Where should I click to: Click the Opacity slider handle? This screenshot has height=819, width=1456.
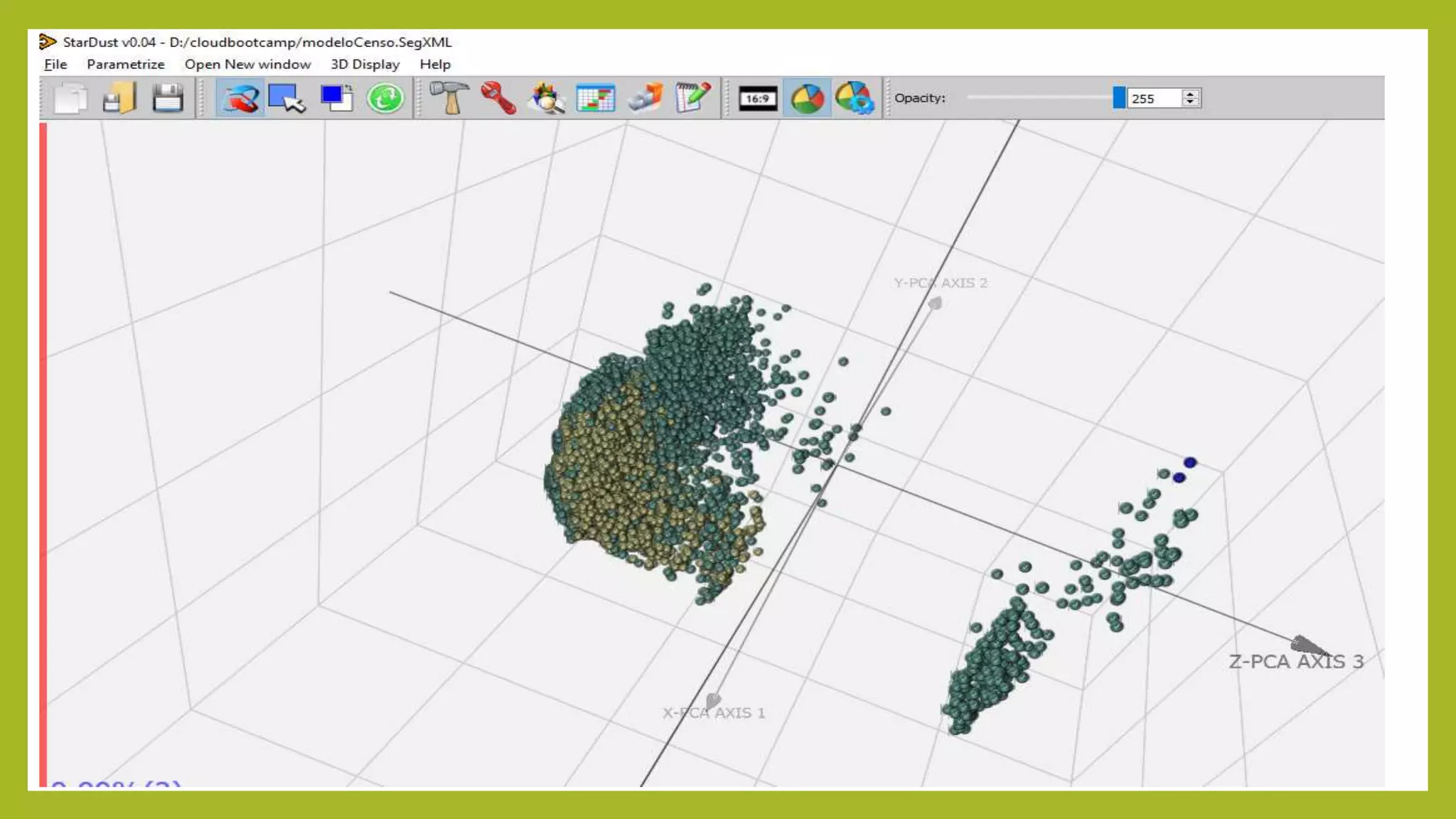(1119, 98)
